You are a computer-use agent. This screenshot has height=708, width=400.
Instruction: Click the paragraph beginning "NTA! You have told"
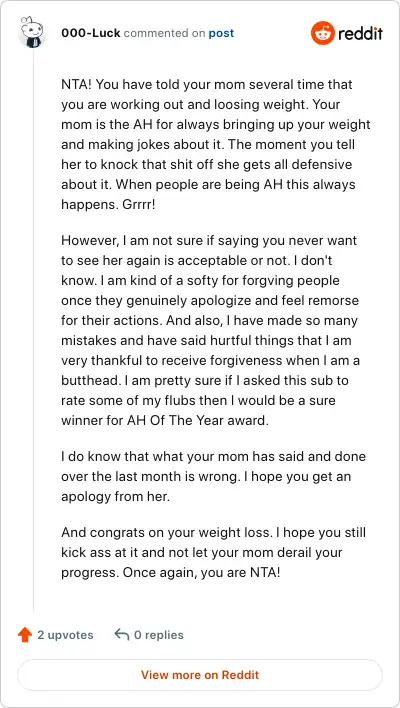pyautogui.click(x=216, y=144)
